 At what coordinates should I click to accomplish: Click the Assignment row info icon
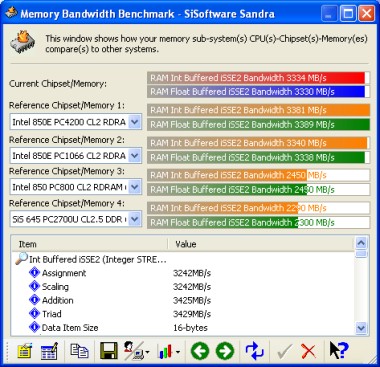35,273
